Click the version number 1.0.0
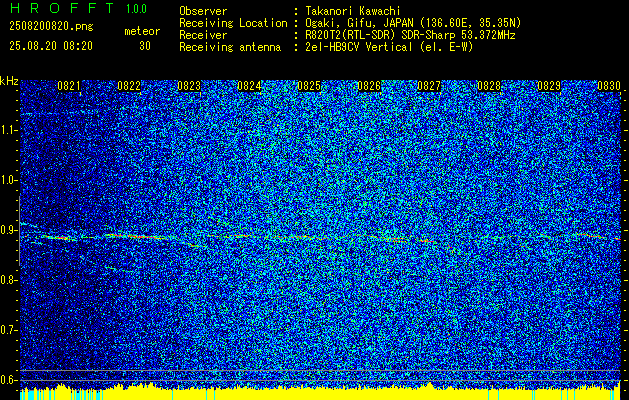The height and width of the screenshot is (400, 629). tap(136, 8)
